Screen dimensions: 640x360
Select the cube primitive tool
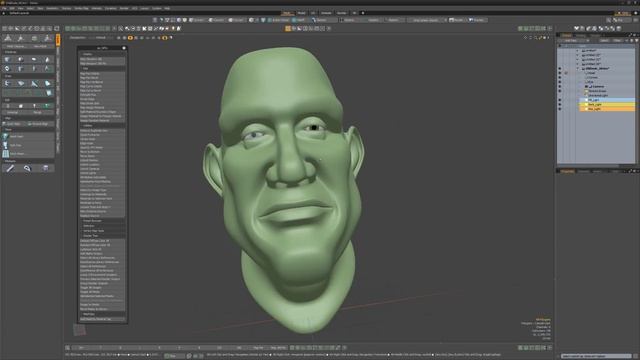point(7,60)
